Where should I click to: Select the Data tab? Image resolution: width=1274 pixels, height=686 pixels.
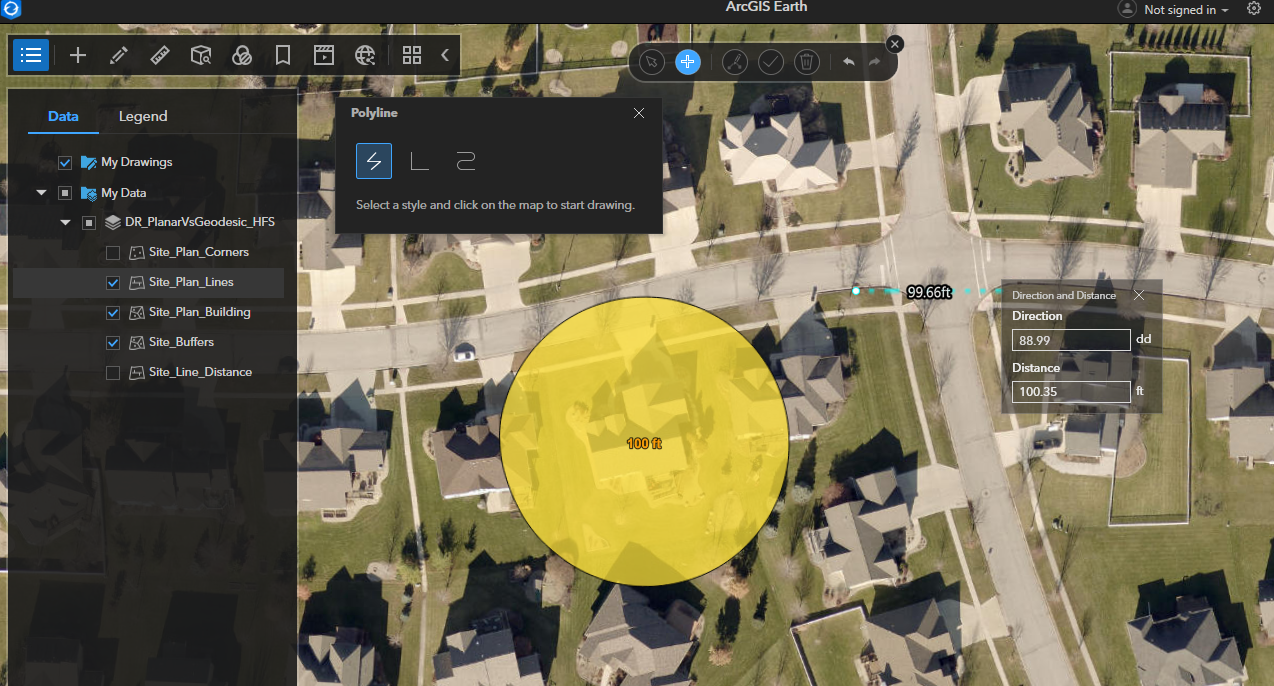point(62,116)
